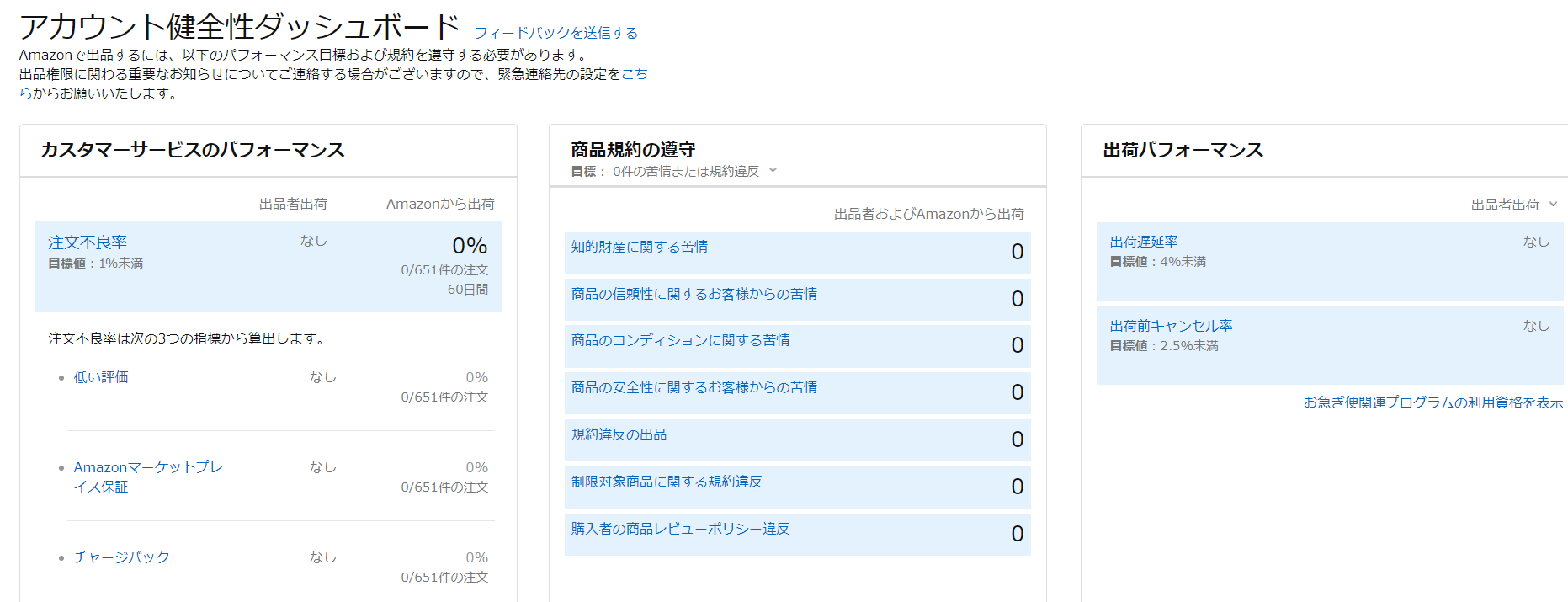Click the 0 count for 知的財産に関する苦情

(1017, 252)
